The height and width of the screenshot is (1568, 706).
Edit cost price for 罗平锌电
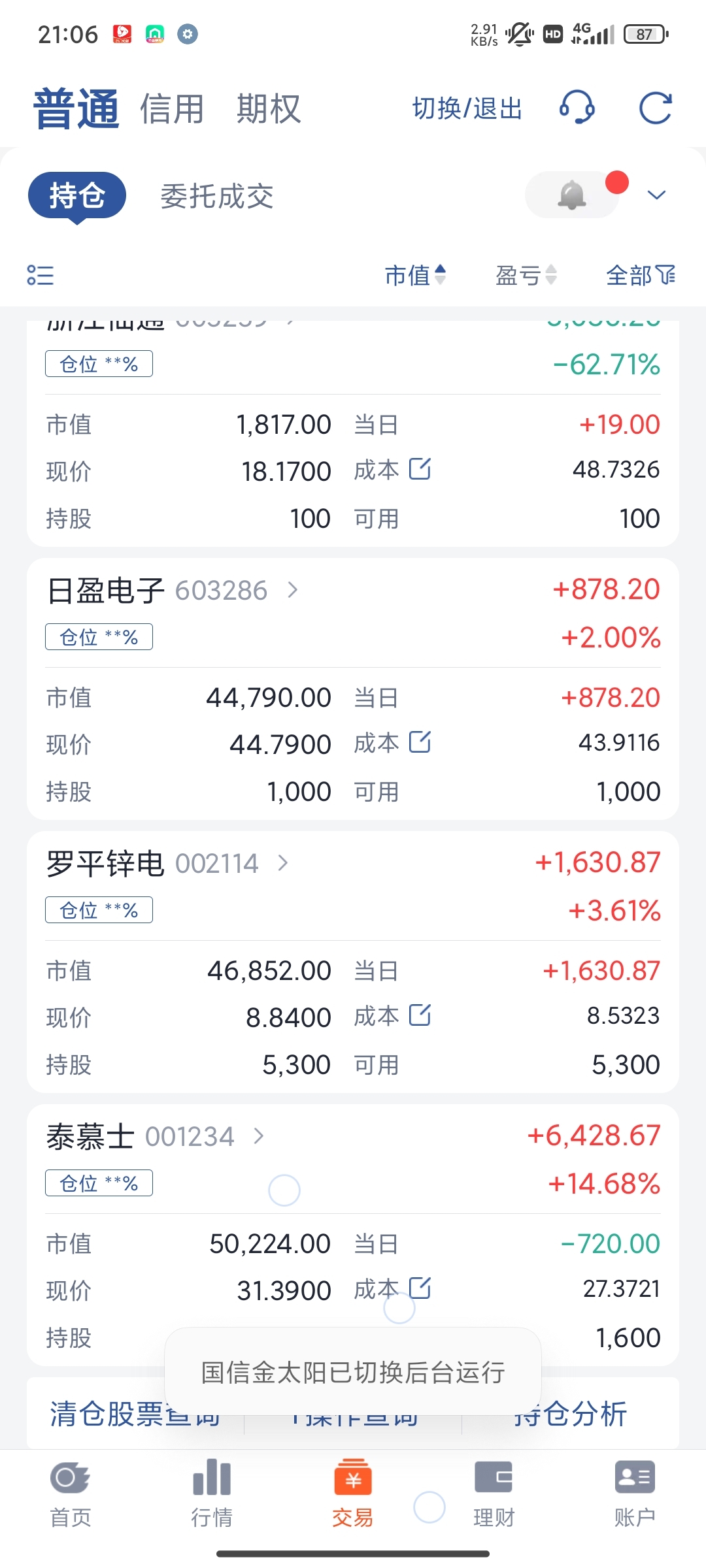(420, 1015)
